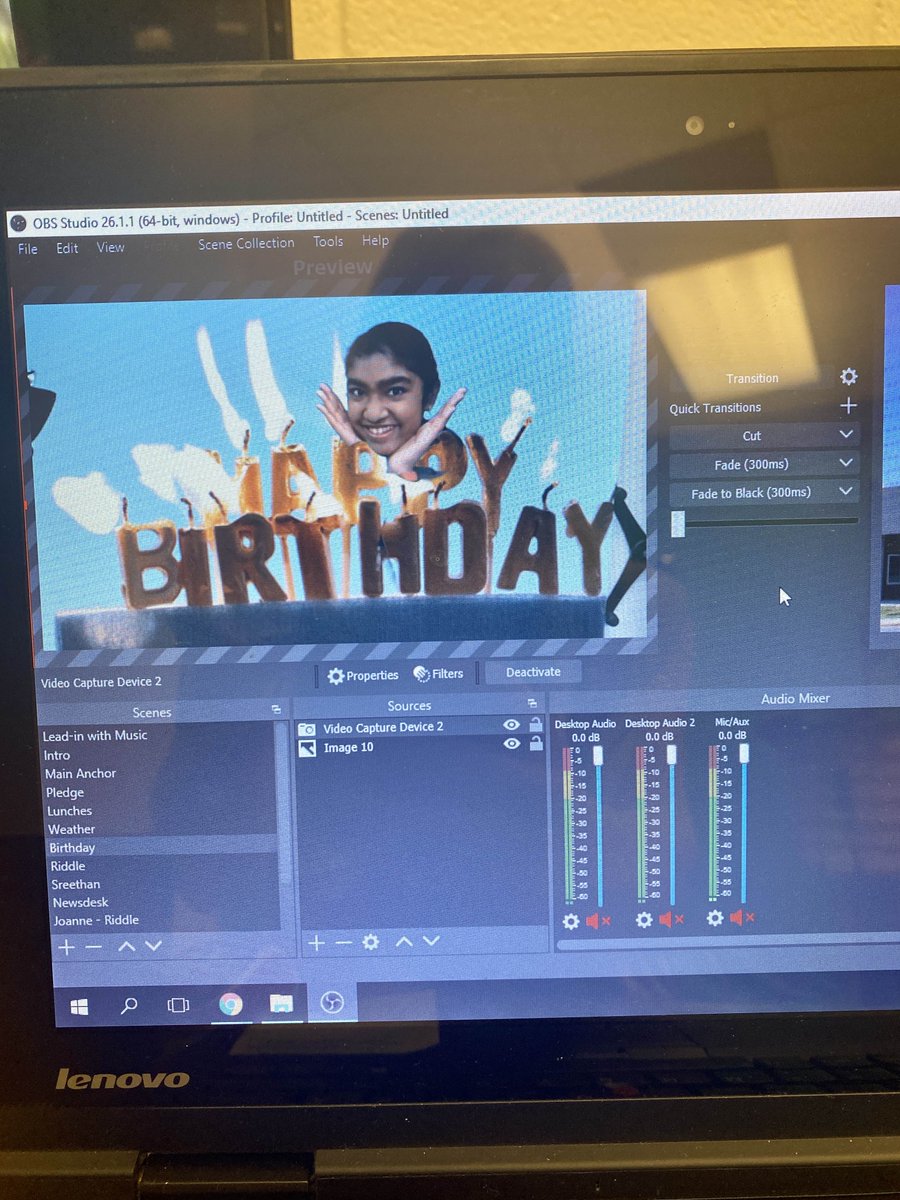Remove selected scene with minus icon
This screenshot has width=900, height=1200.
point(93,946)
